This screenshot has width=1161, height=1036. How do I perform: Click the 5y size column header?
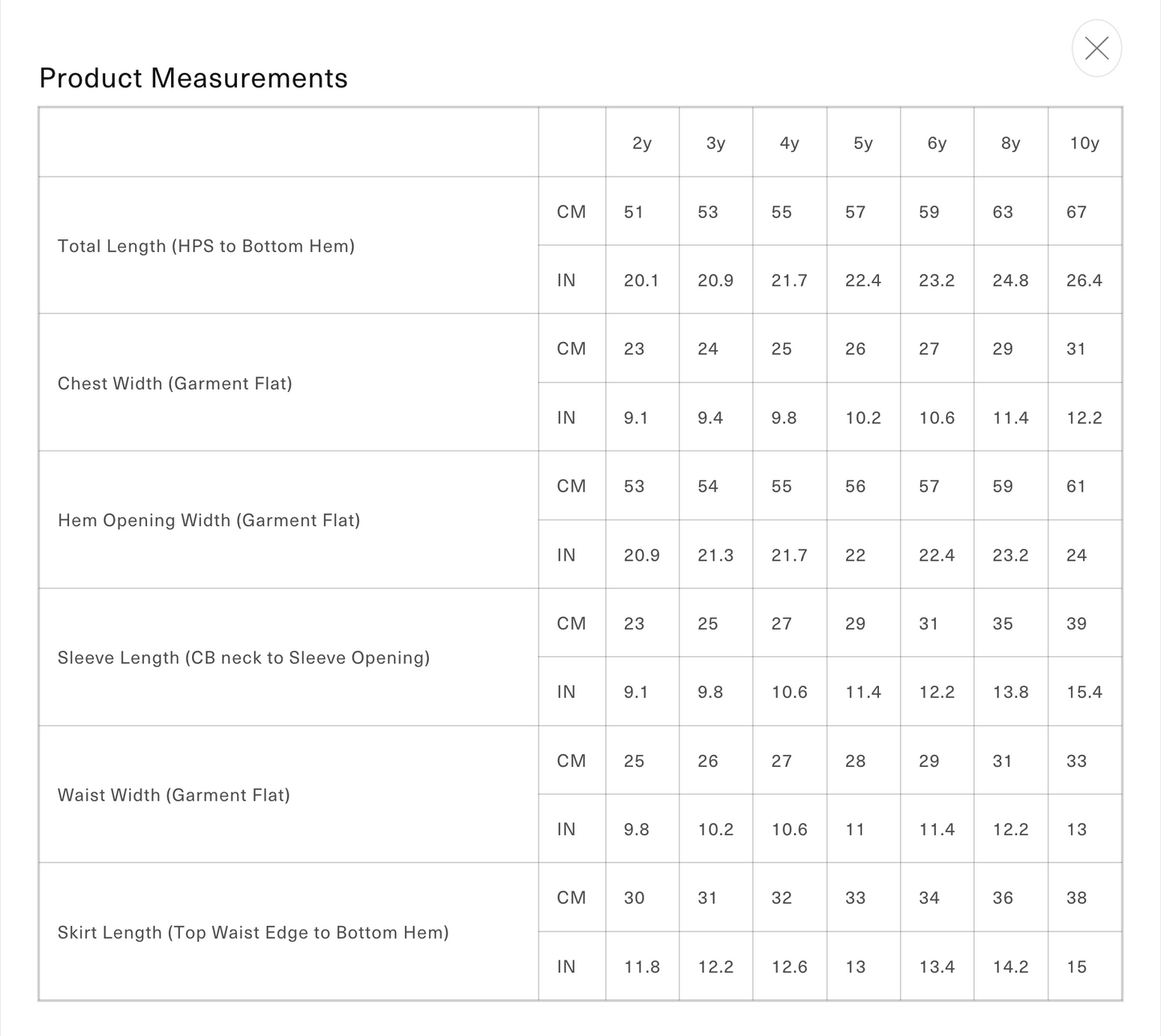pyautogui.click(x=863, y=143)
